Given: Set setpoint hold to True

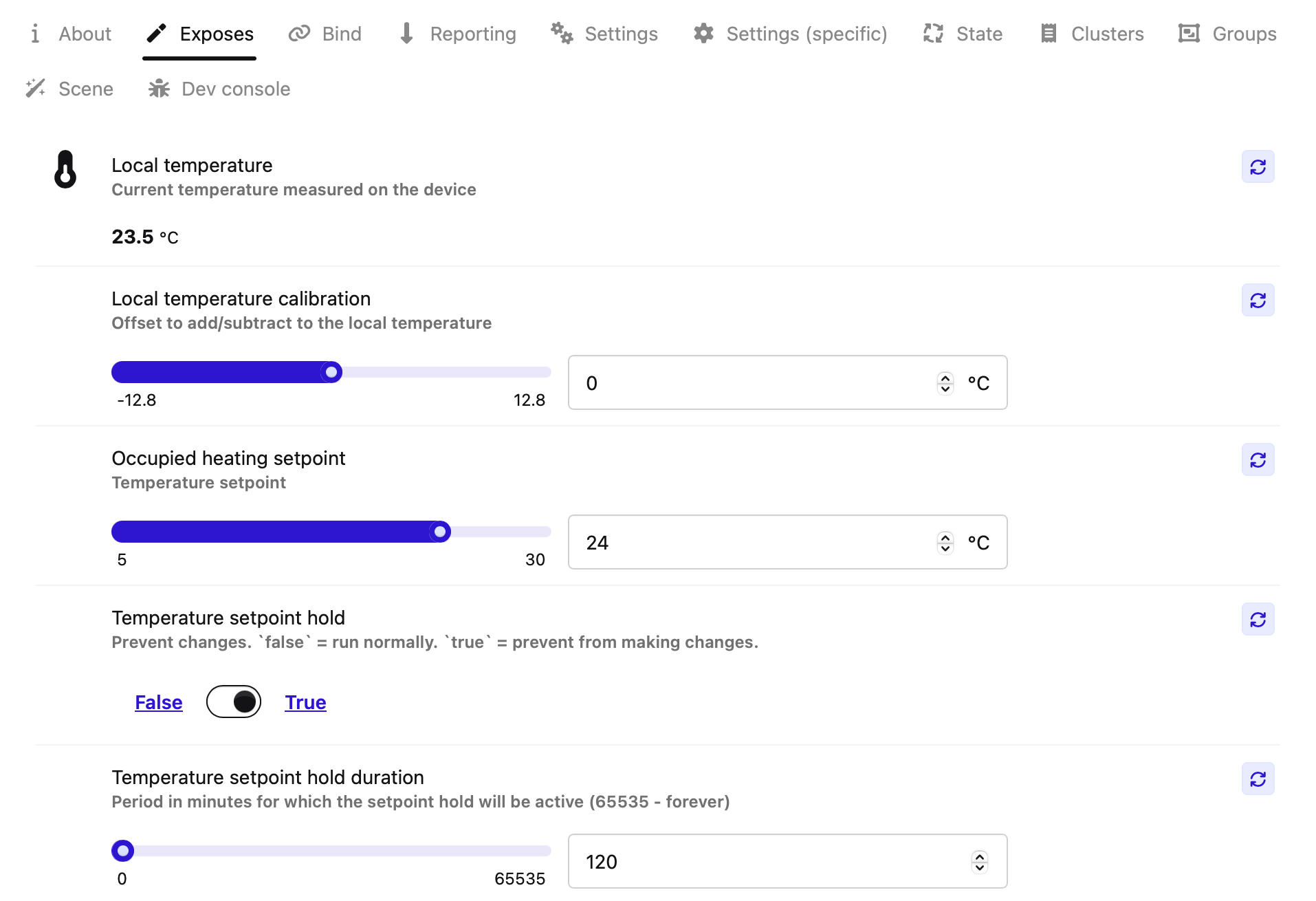Looking at the screenshot, I should click(x=305, y=702).
